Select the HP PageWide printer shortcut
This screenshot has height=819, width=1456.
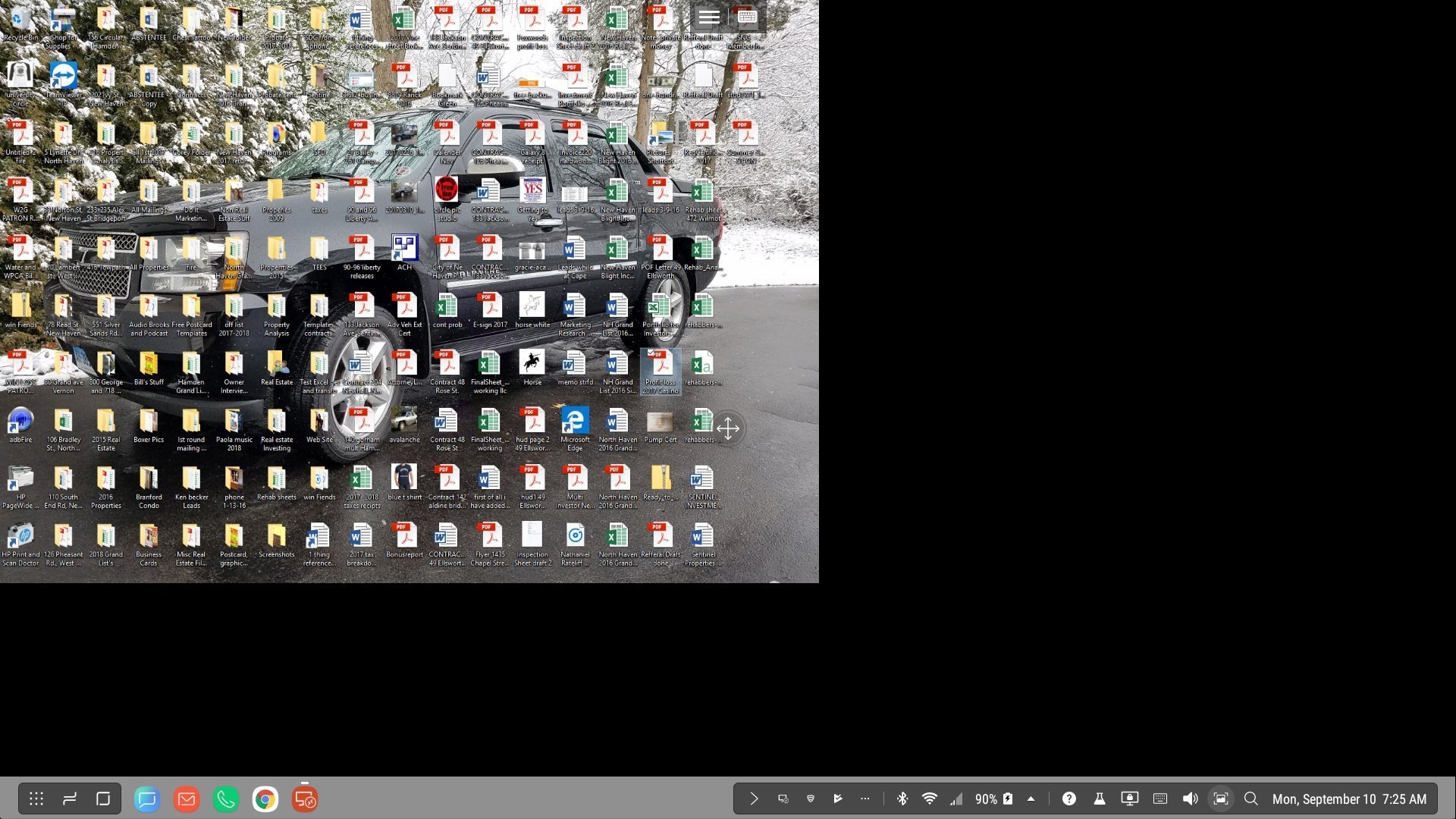click(x=20, y=486)
